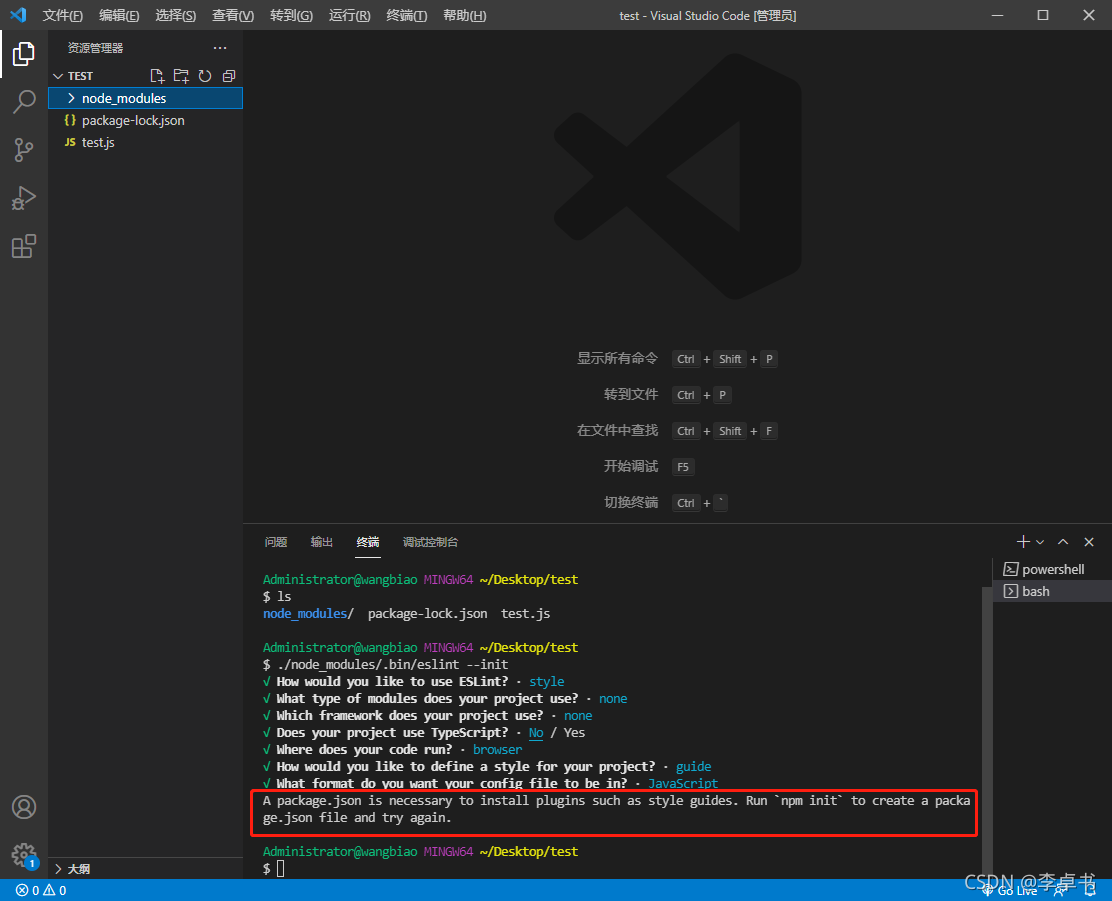1112x901 pixels.
Task: Refresh the explorer file tree
Action: click(205, 76)
